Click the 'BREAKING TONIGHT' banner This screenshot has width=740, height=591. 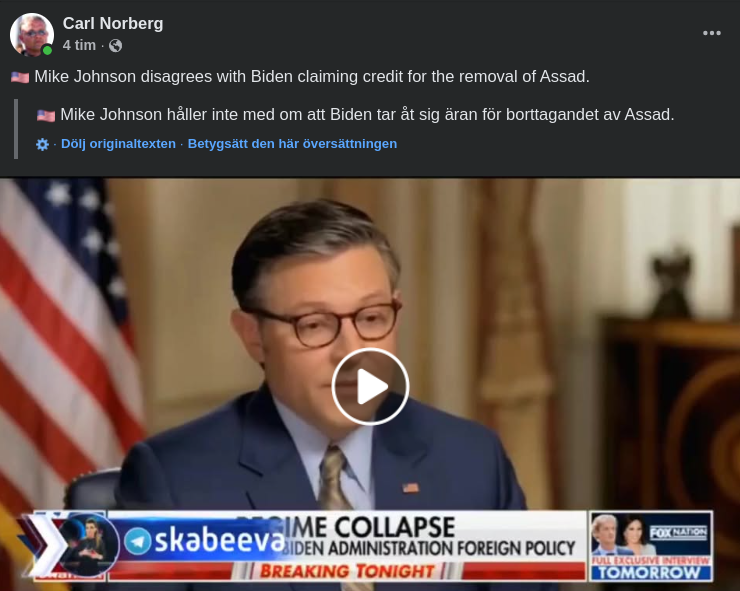click(x=347, y=571)
